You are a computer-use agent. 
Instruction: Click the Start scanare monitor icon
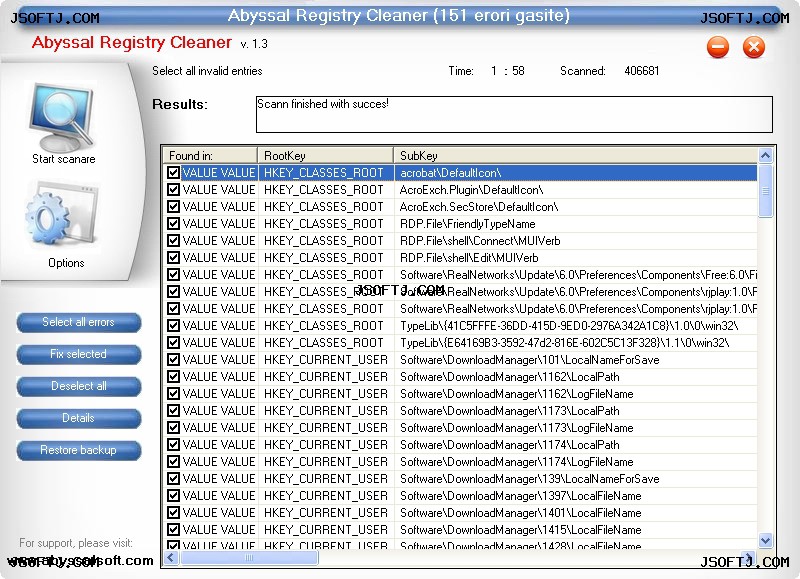pos(63,115)
